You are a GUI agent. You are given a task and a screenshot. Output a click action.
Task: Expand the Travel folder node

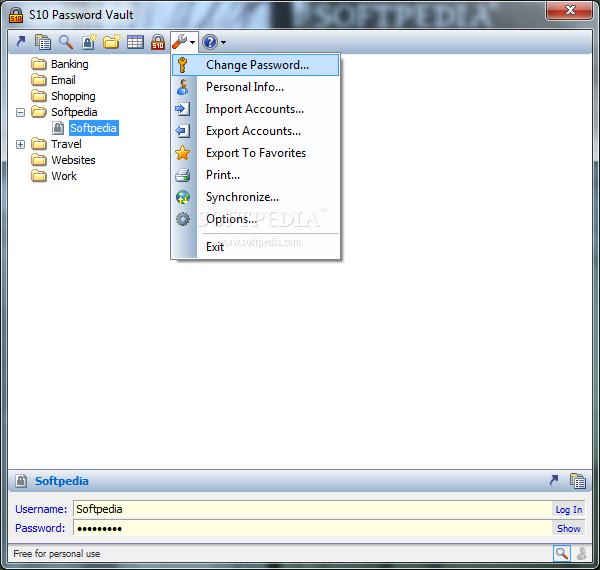click(x=20, y=145)
